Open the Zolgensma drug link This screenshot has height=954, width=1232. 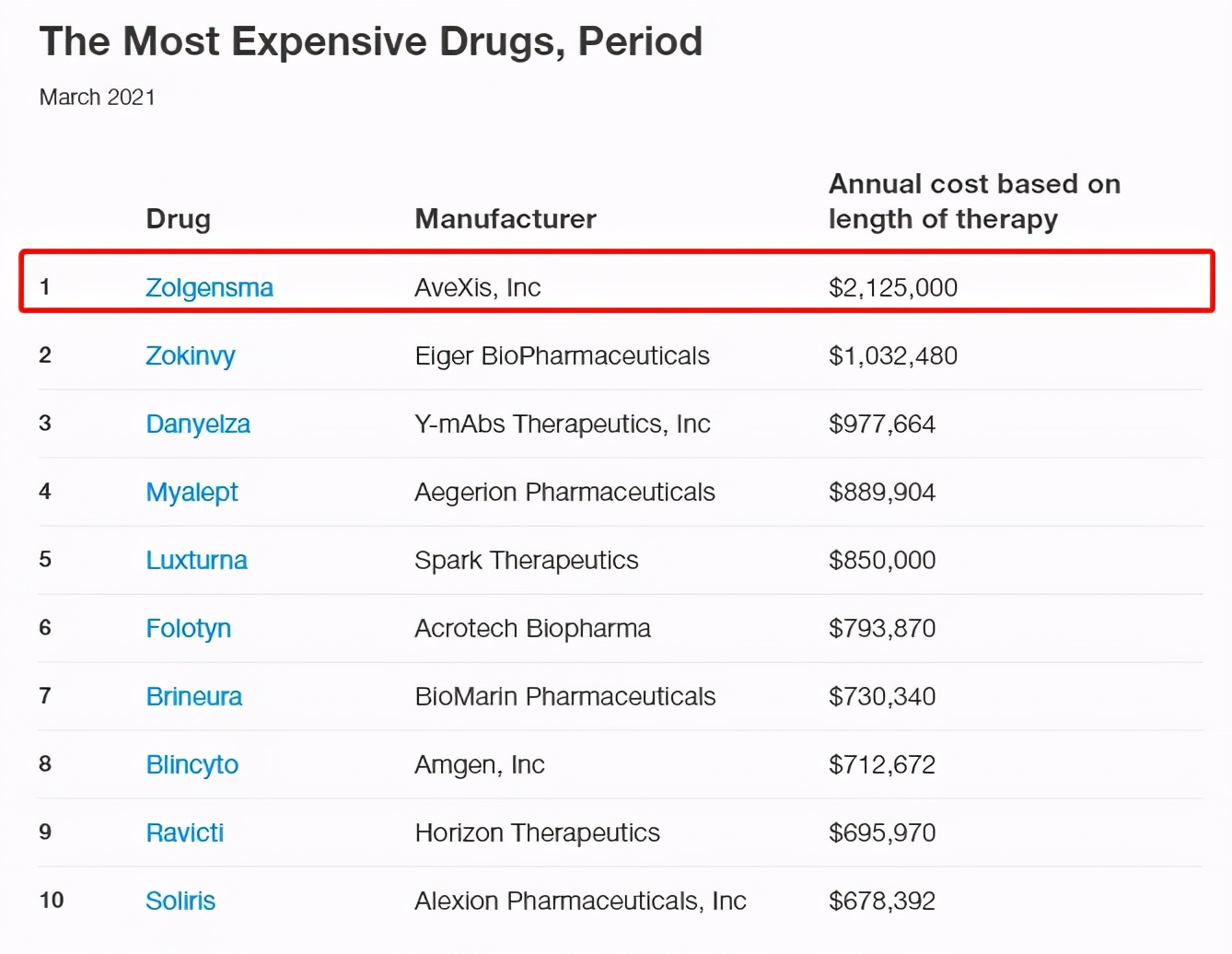[x=209, y=288]
